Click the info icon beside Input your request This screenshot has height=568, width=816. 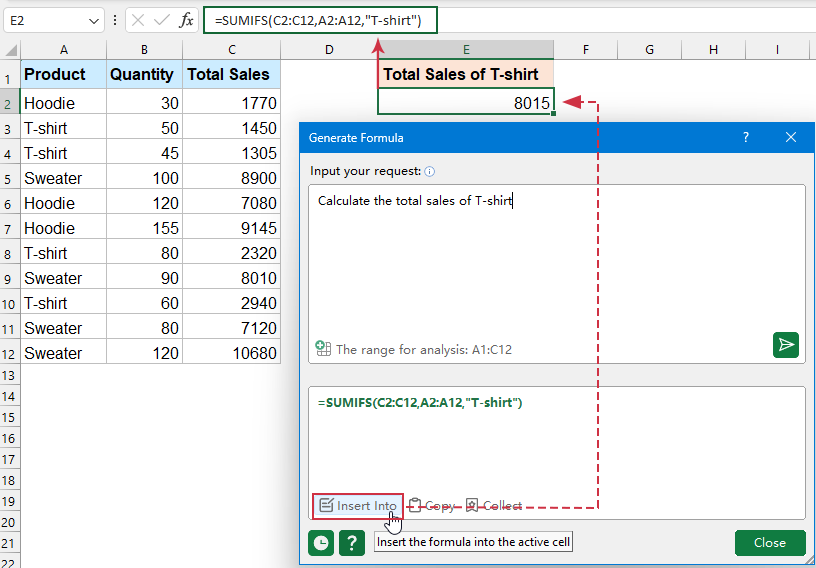[430, 171]
